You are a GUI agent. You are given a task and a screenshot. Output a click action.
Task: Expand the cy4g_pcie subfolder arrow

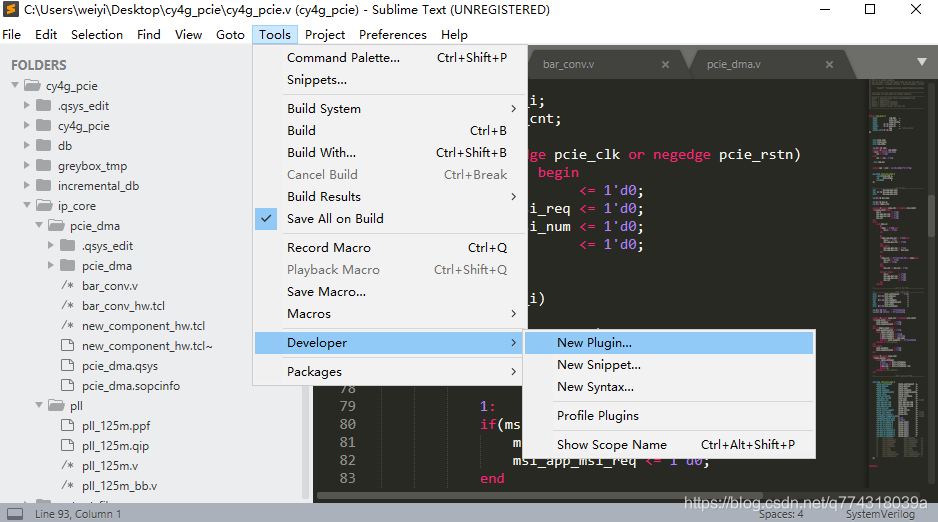click(26, 126)
